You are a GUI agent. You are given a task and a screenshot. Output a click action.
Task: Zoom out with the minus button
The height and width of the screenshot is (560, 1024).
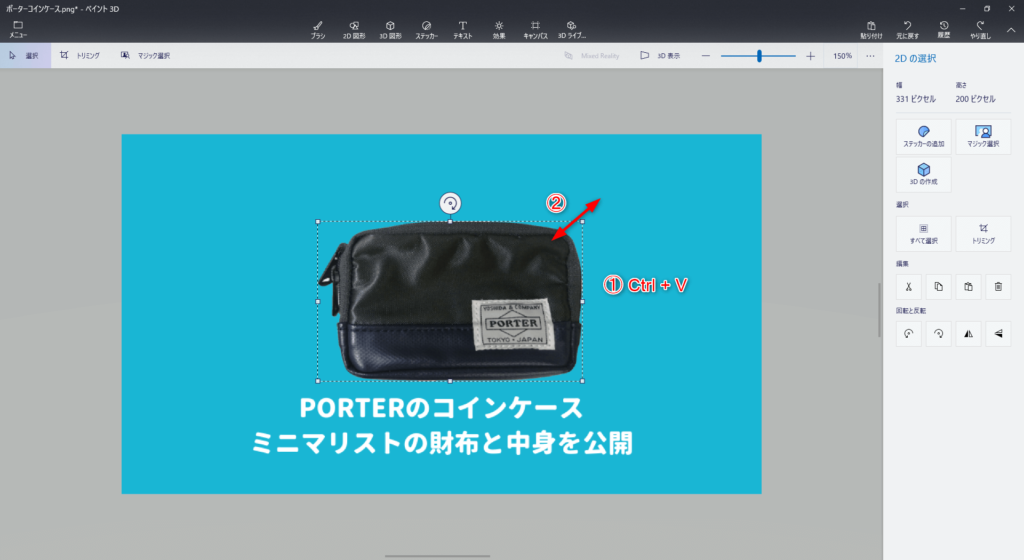(x=705, y=56)
